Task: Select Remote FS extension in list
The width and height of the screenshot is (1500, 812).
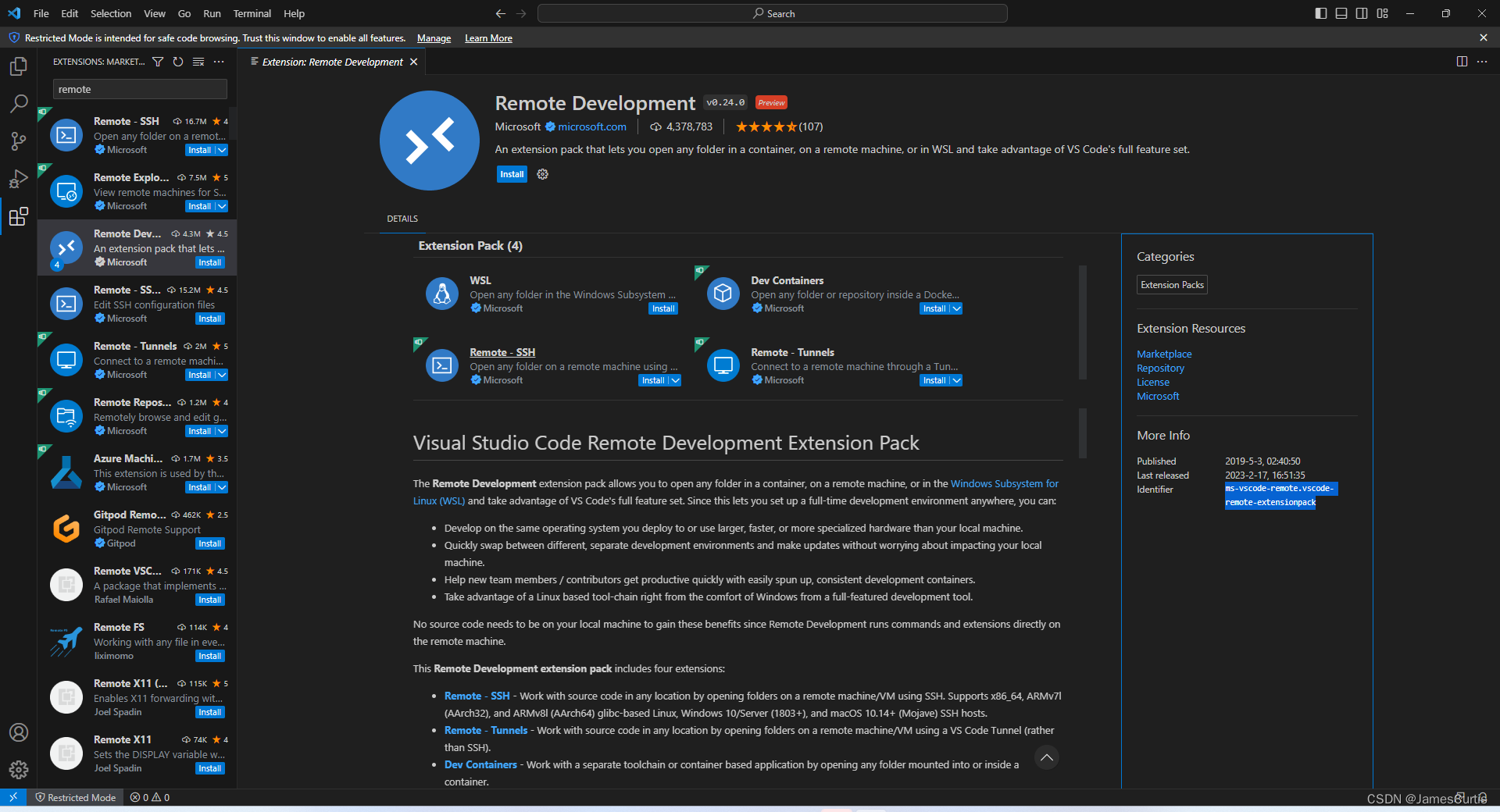Action: [x=137, y=641]
